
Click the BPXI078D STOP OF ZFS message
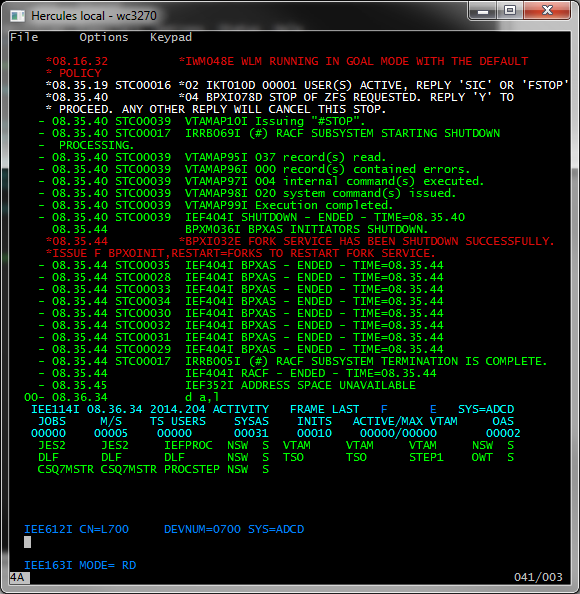[280, 103]
